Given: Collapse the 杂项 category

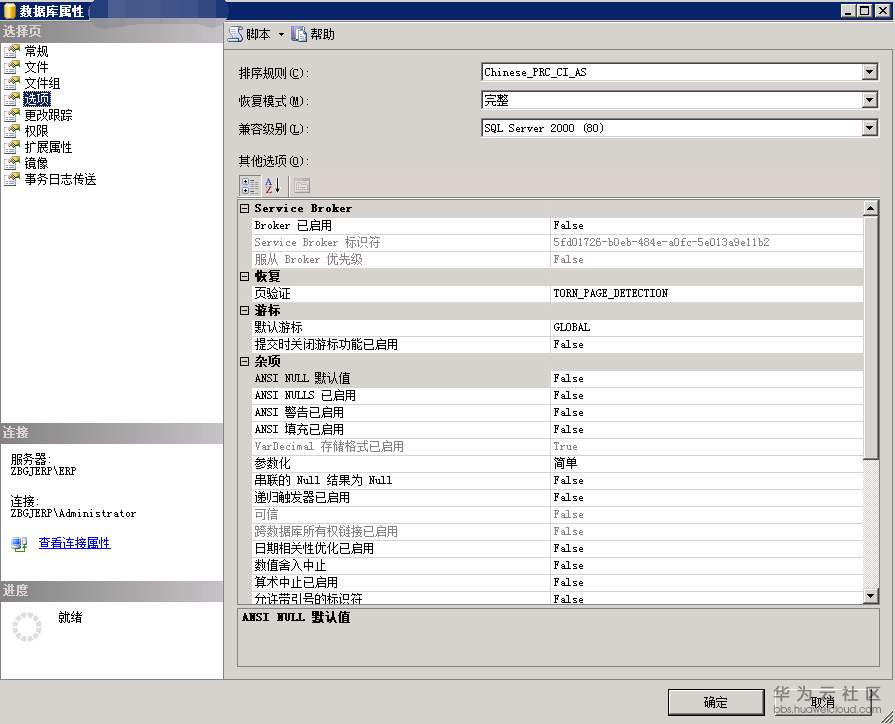Looking at the screenshot, I should coord(244,361).
